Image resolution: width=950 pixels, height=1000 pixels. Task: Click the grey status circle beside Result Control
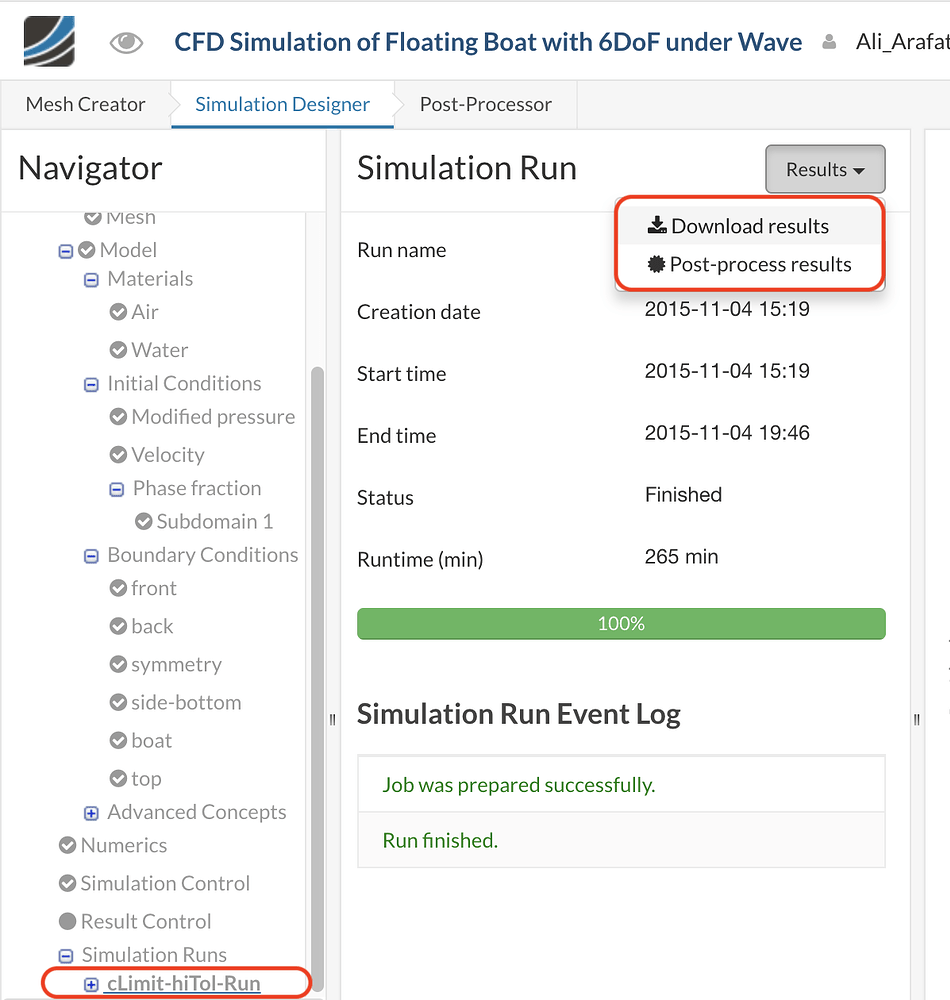tap(68, 921)
